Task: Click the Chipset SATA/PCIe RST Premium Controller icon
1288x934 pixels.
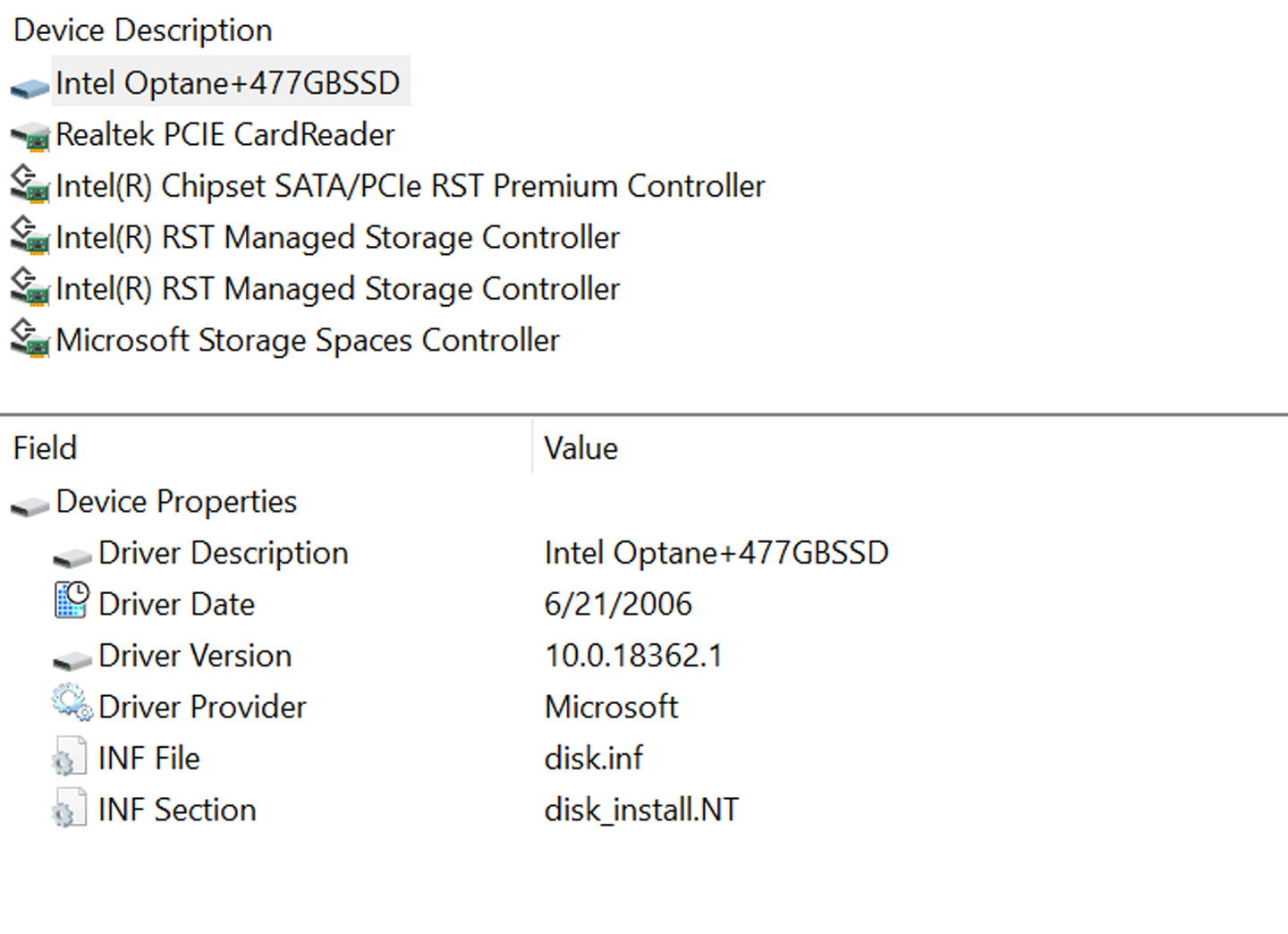Action: tap(30, 185)
